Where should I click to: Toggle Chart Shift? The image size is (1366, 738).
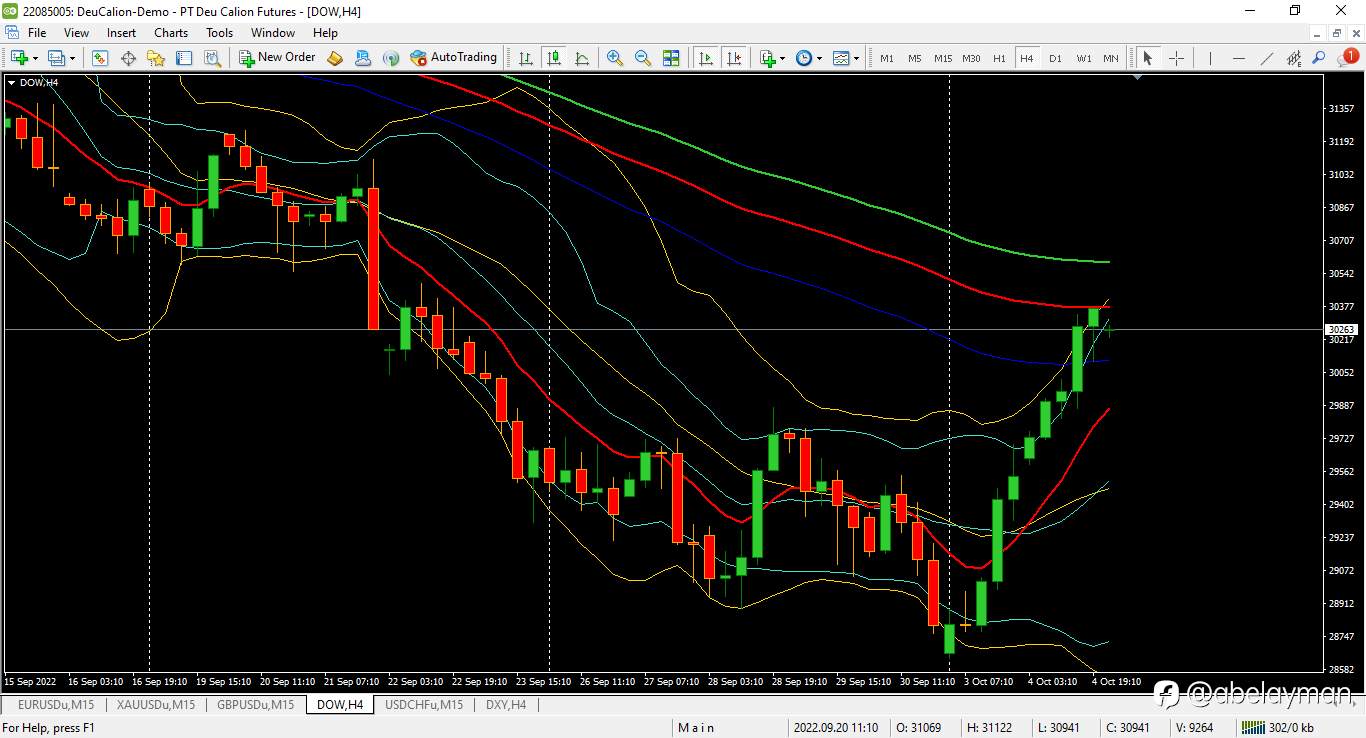coord(734,58)
